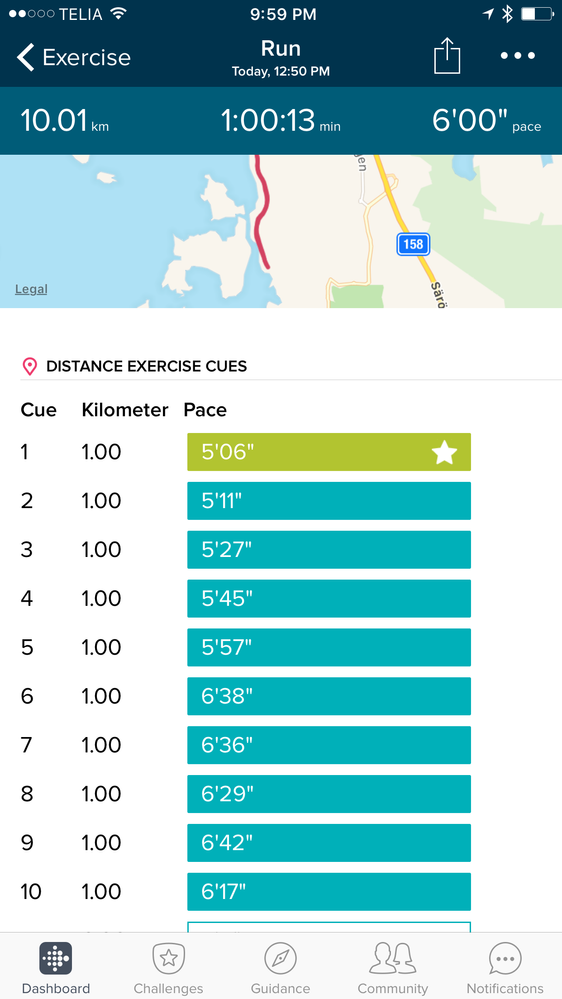This screenshot has width=562, height=999.
Task: Tap the red running route on map
Action: tap(262, 210)
